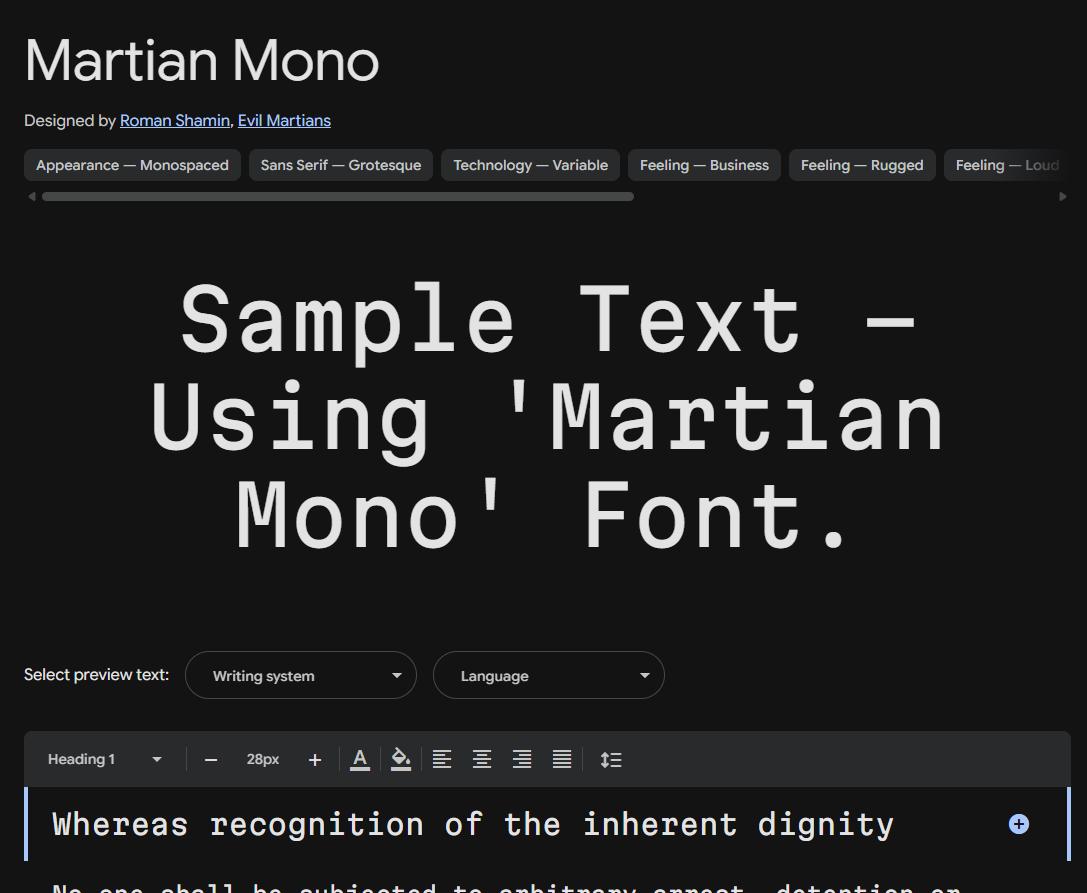Viewport: 1087px width, 893px height.
Task: Select the Appearance — Monospaced tag
Action: [132, 165]
